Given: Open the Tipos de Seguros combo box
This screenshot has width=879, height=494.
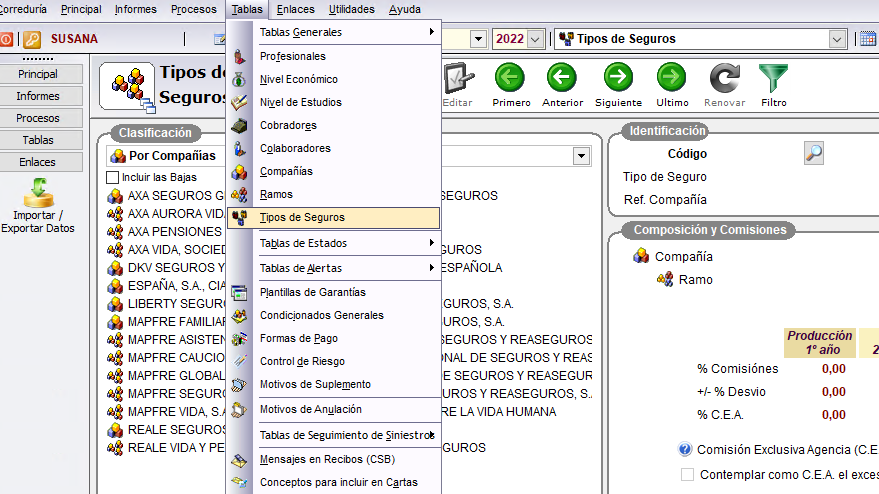Looking at the screenshot, I should click(x=836, y=39).
